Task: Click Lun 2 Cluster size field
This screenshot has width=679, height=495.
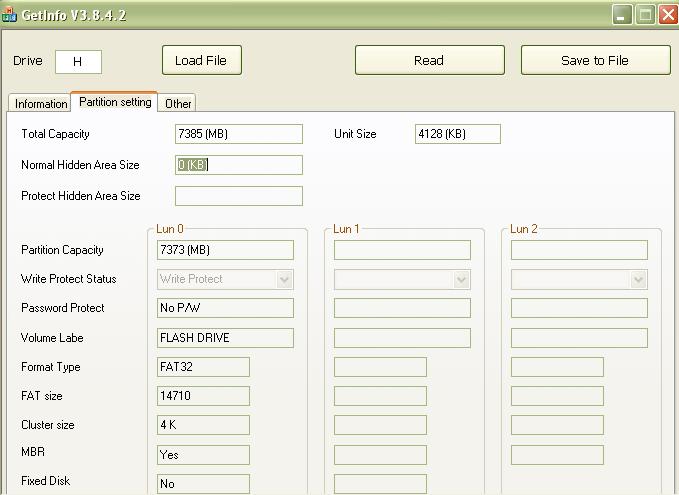Action: coord(557,425)
